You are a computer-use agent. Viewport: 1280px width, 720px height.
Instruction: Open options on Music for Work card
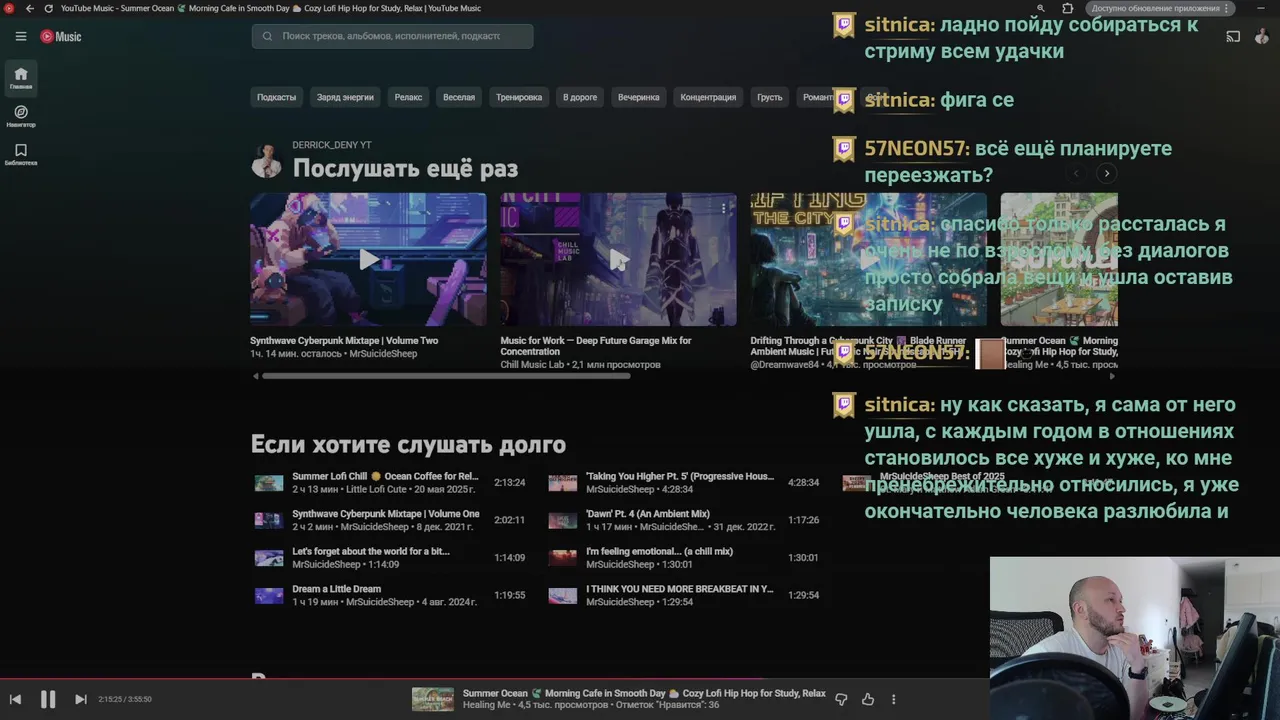(723, 208)
